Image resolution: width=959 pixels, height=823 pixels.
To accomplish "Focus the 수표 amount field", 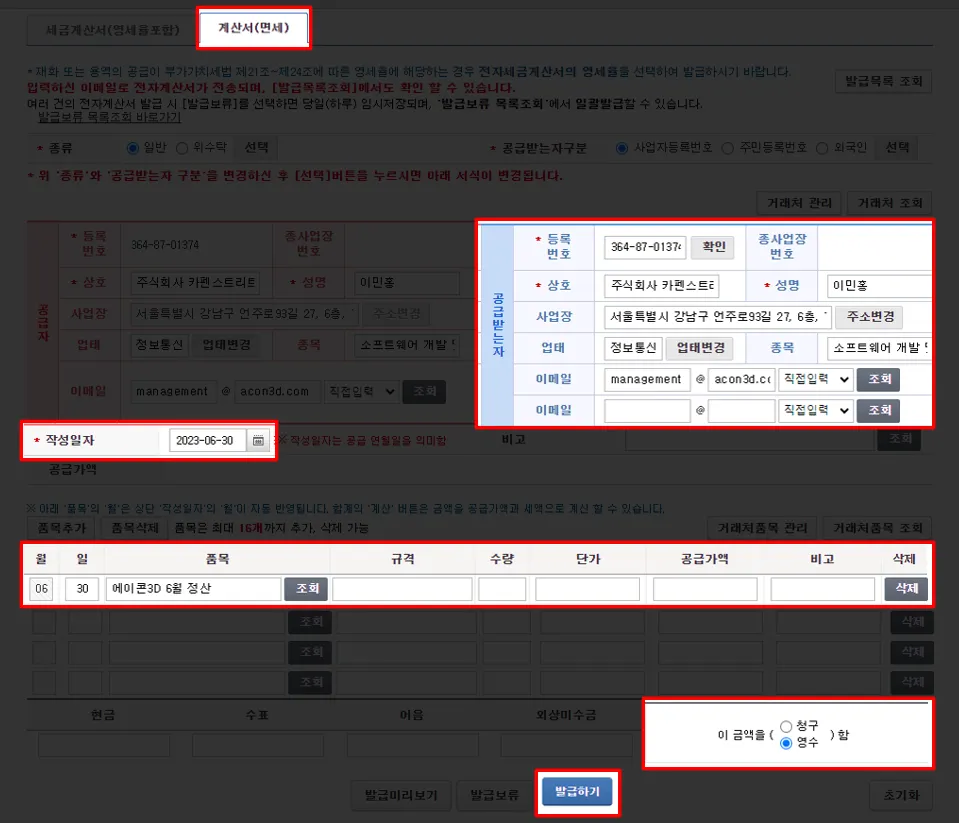I will (x=257, y=746).
